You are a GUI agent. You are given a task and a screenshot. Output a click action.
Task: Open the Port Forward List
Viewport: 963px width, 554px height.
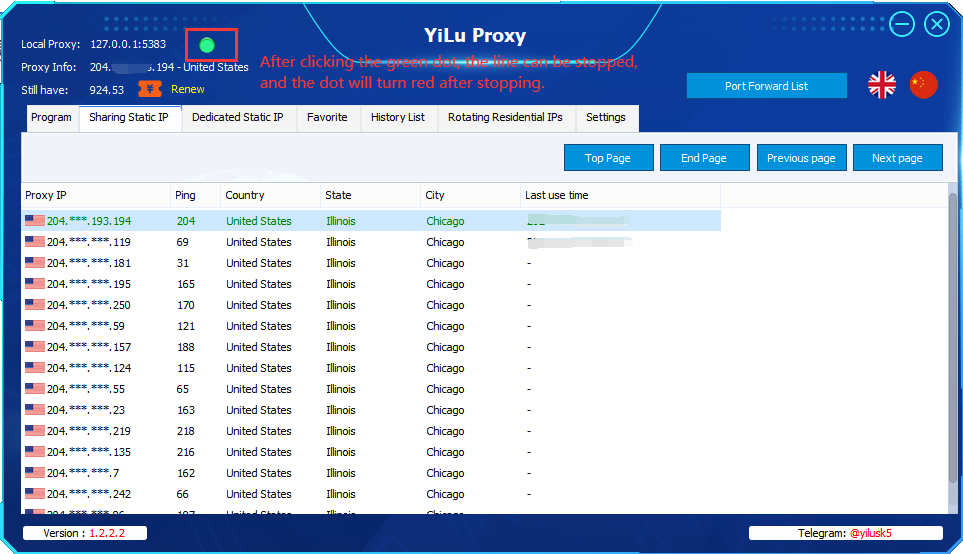tap(766, 86)
